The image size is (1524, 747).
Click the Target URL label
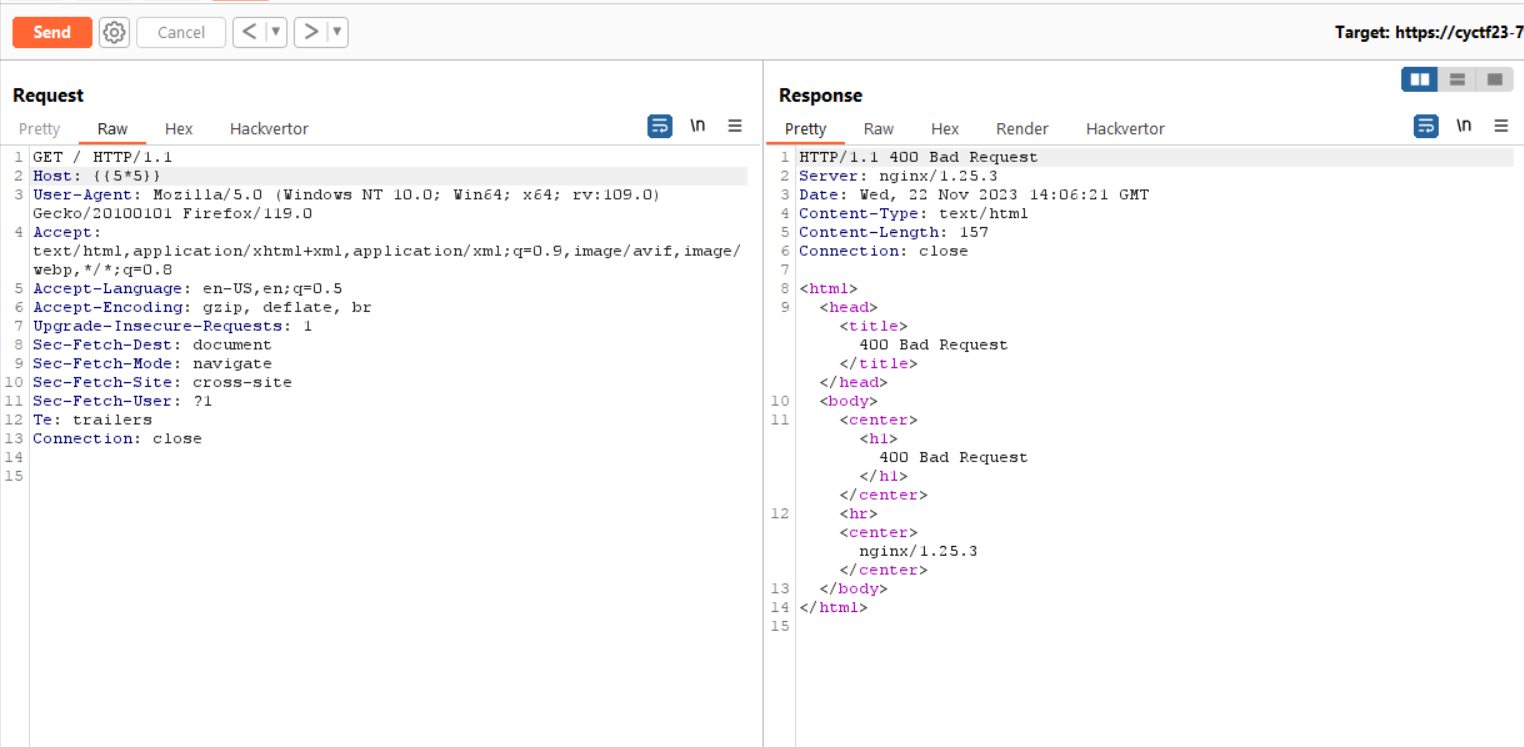(x=1429, y=32)
